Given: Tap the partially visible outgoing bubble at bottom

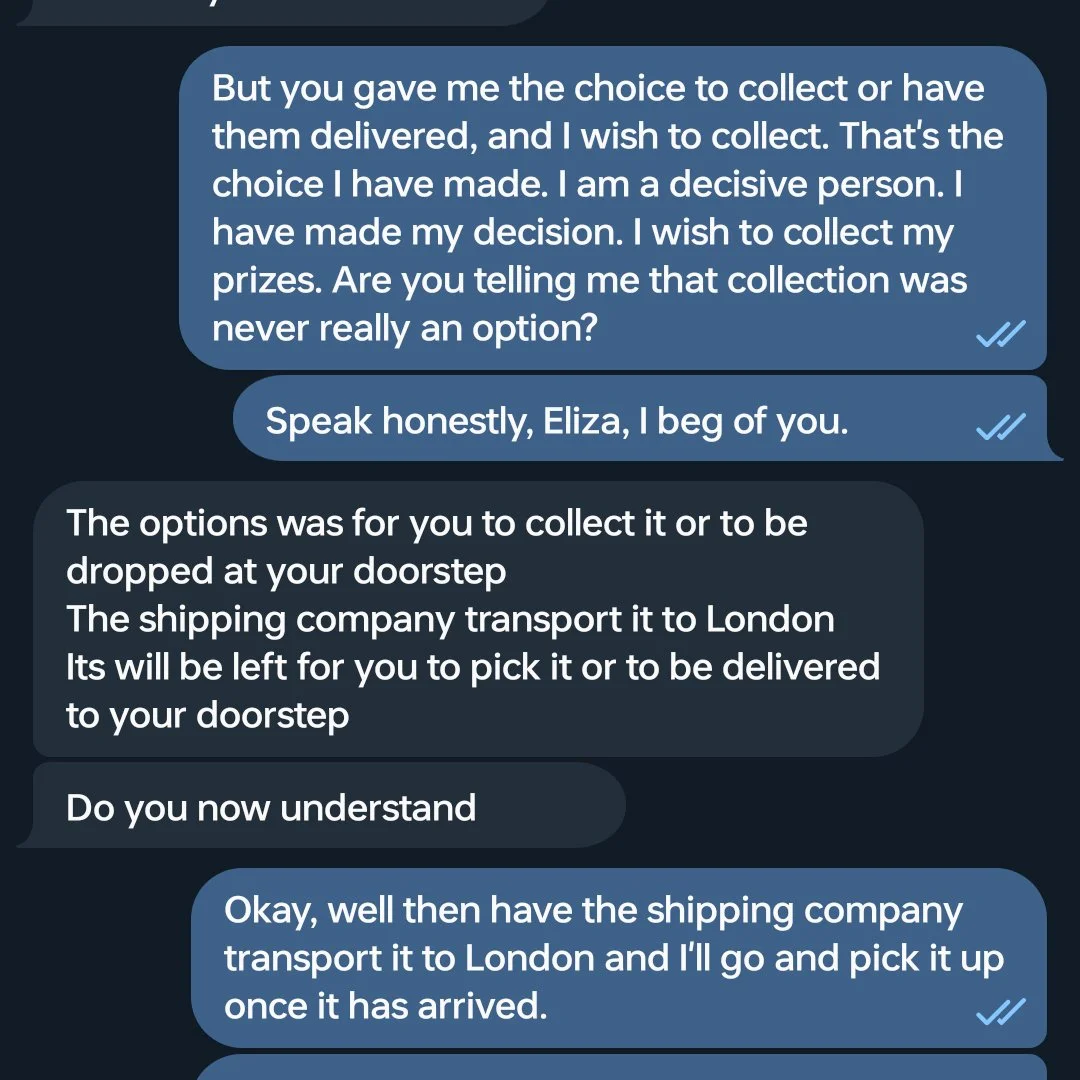Looking at the screenshot, I should point(621,1068).
